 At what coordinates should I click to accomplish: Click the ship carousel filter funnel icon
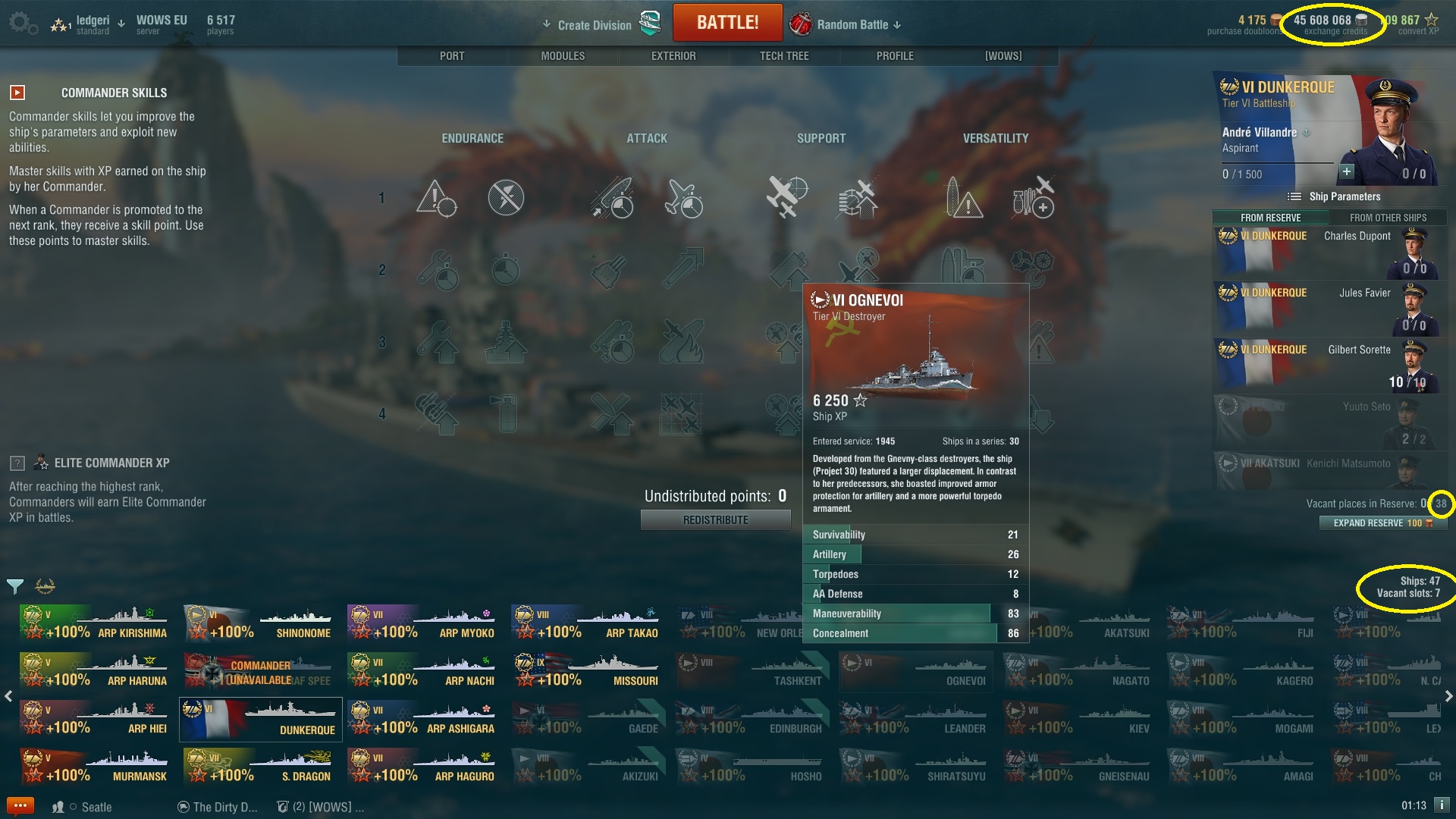[x=14, y=586]
